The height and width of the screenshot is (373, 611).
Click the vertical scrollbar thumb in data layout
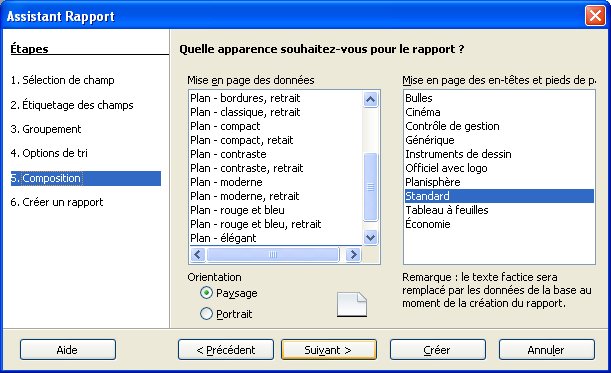pos(370,187)
